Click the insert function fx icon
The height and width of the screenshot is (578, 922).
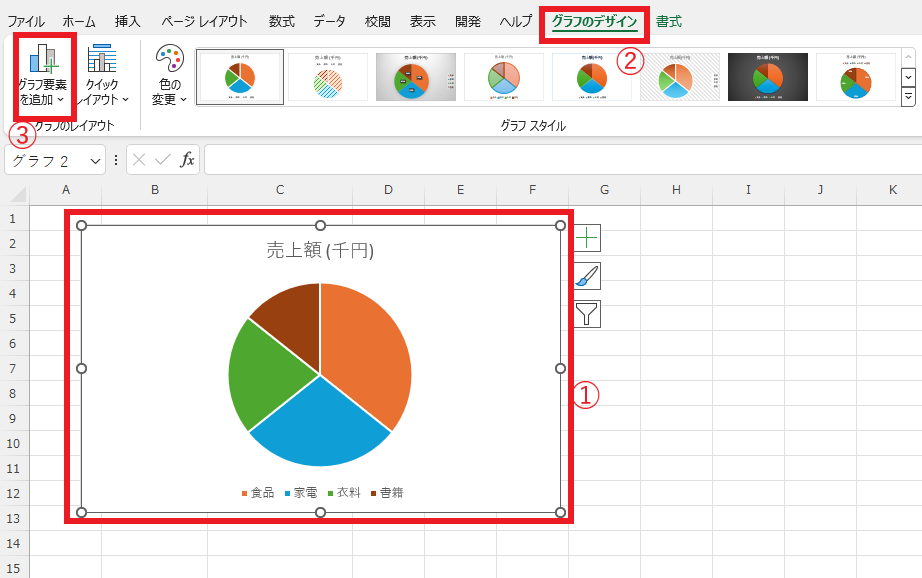(187, 159)
